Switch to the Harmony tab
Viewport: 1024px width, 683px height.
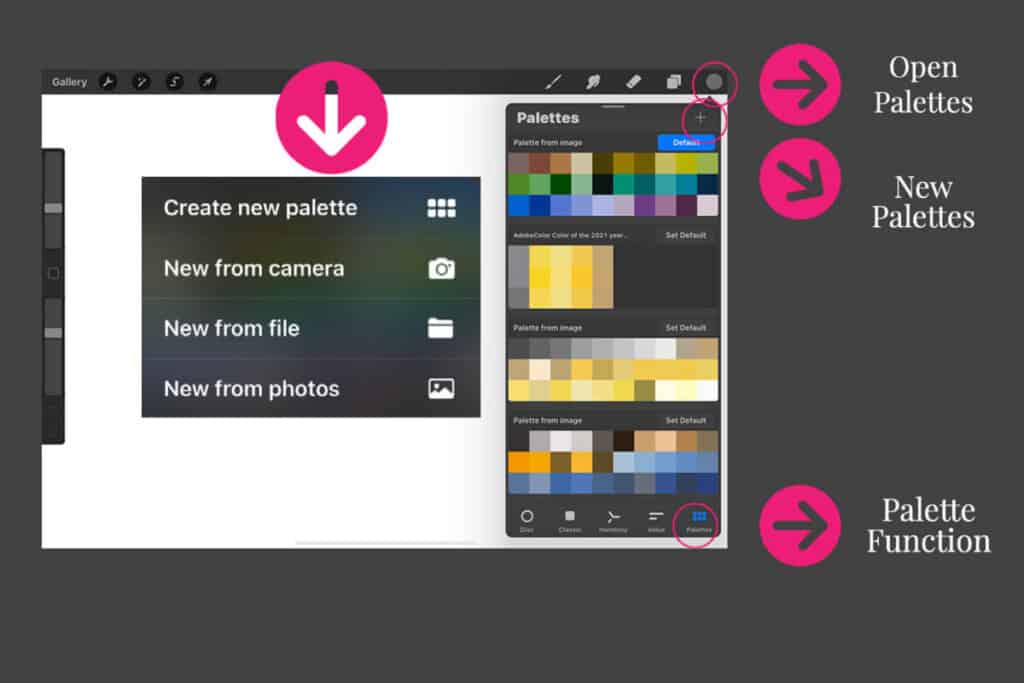(613, 520)
